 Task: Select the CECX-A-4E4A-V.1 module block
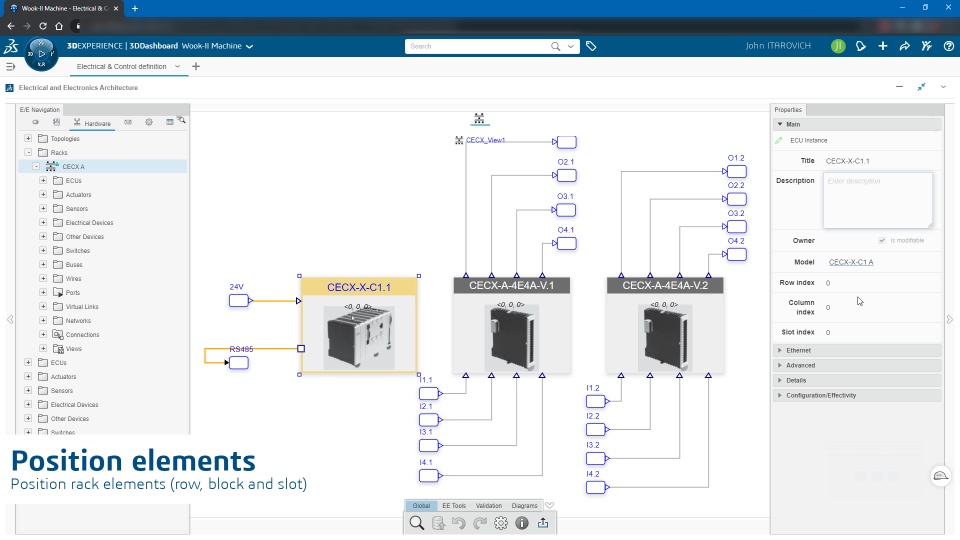tap(512, 325)
